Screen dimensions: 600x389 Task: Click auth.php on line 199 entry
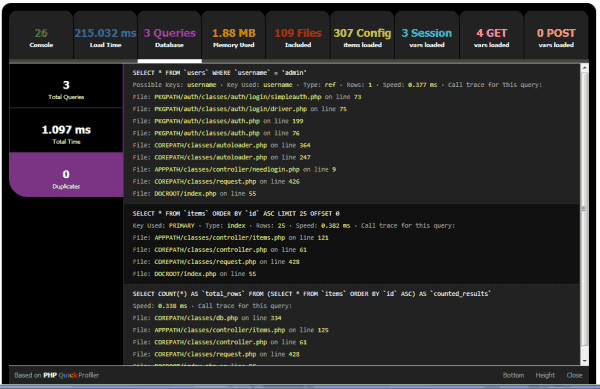point(218,121)
